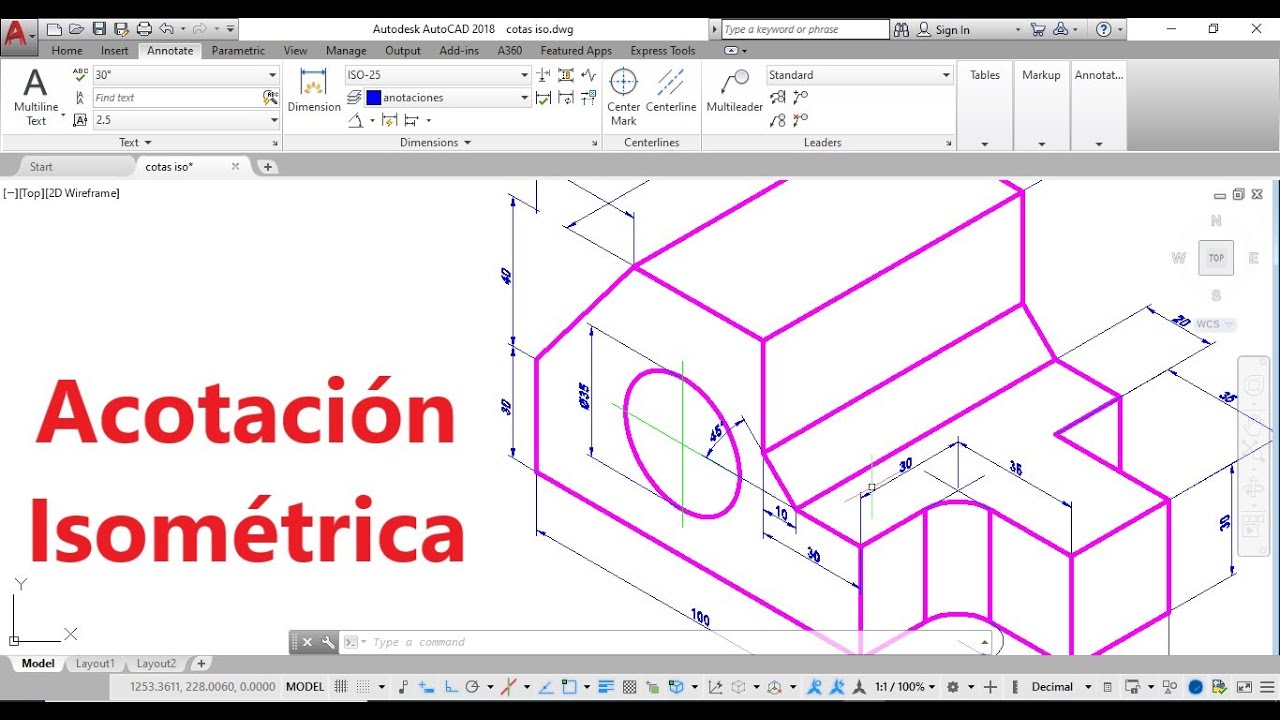Toggle Ortho mode in status bar
The height and width of the screenshot is (720, 1280).
tap(450, 687)
